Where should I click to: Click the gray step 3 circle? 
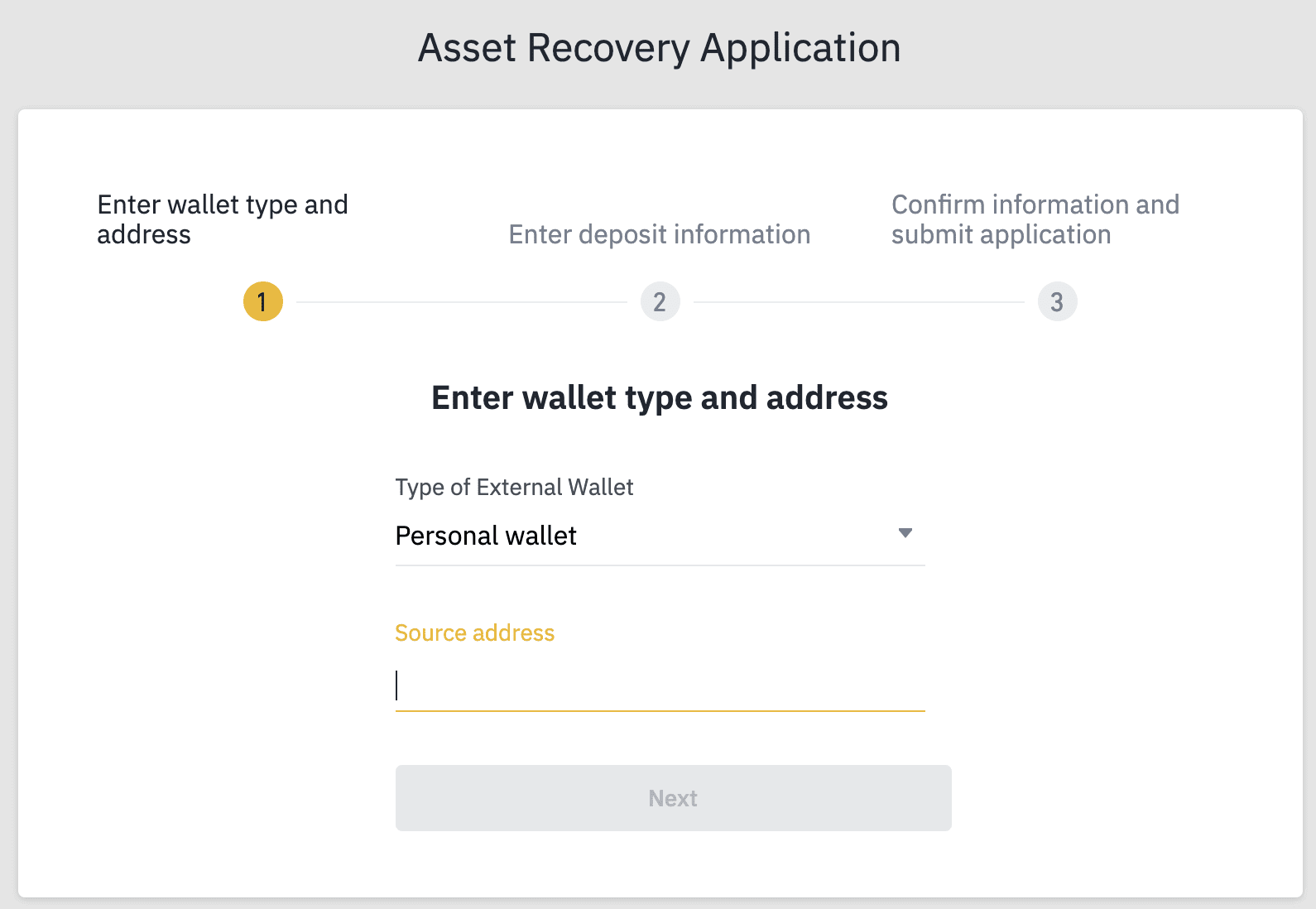[1057, 301]
